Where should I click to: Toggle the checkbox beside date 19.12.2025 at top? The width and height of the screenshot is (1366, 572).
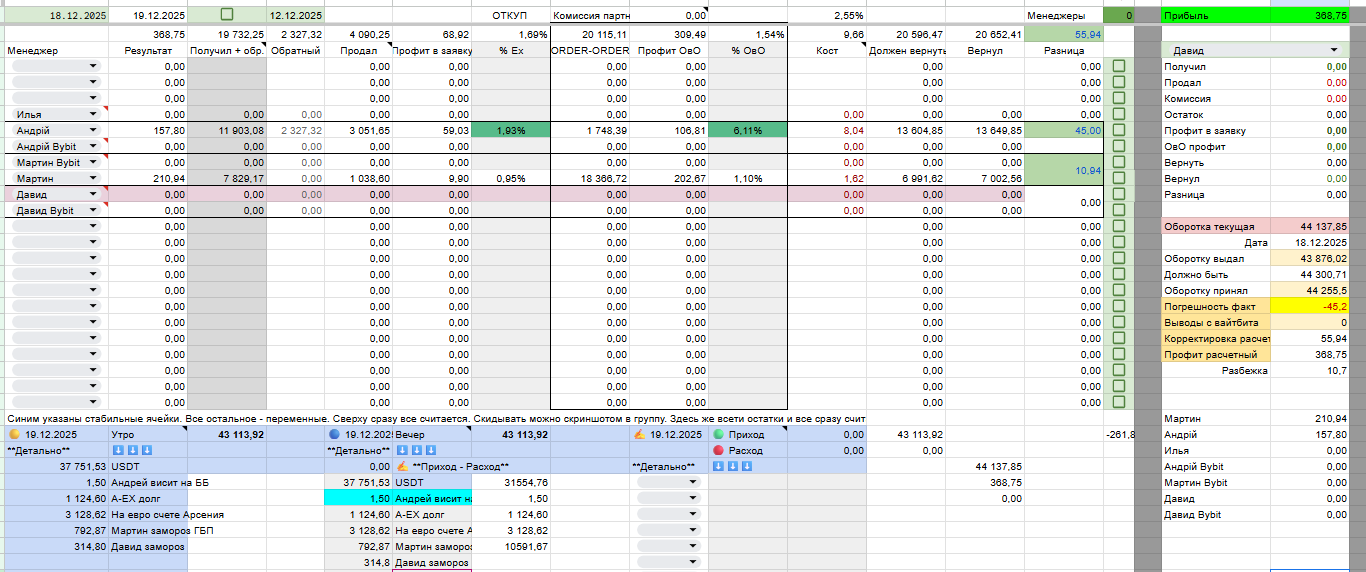pos(227,15)
